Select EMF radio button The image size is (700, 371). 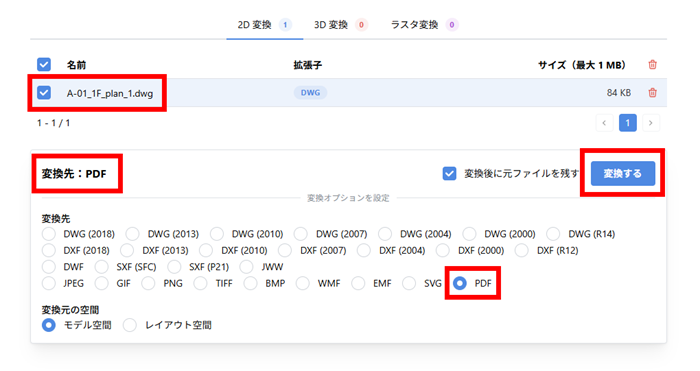tap(358, 283)
